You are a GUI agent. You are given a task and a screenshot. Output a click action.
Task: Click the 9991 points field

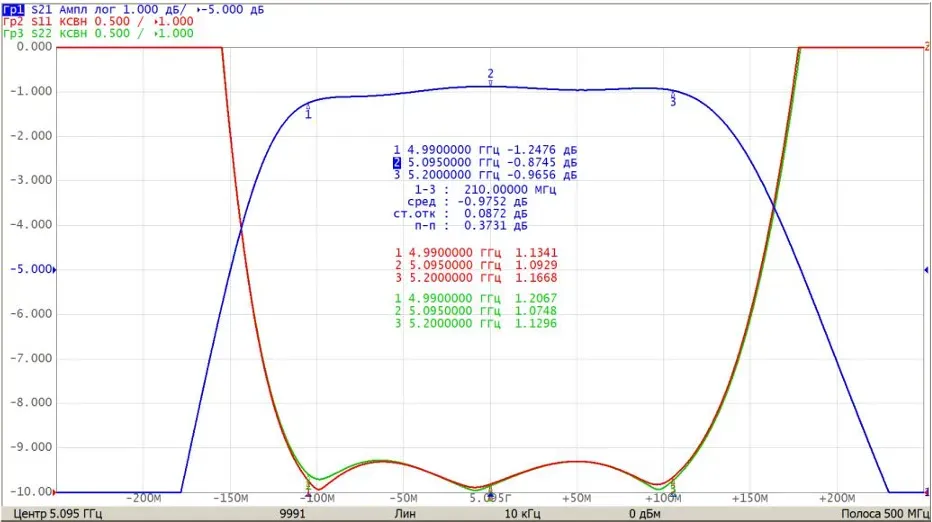coord(292,514)
